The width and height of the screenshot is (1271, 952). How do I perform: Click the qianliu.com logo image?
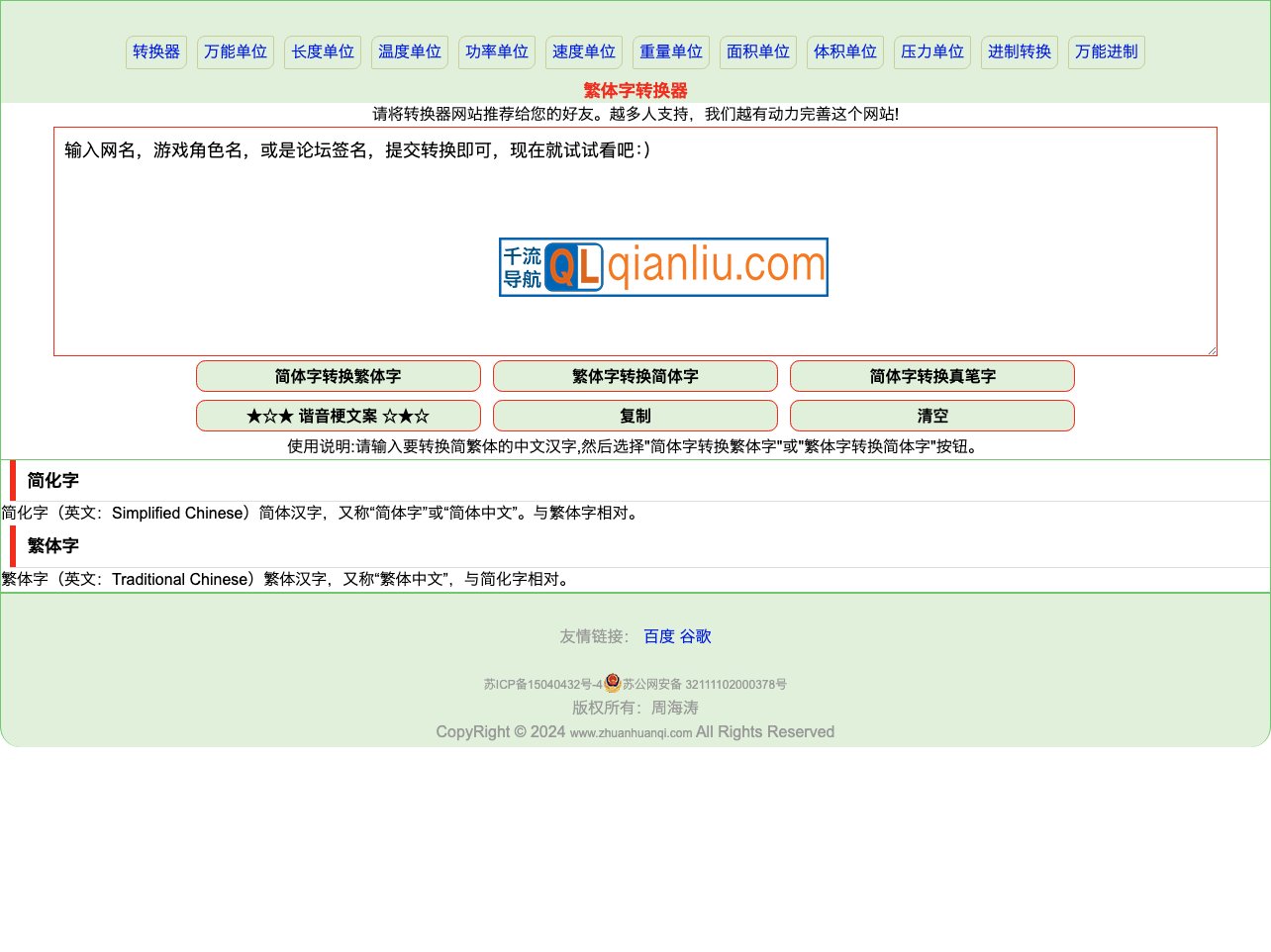(662, 266)
